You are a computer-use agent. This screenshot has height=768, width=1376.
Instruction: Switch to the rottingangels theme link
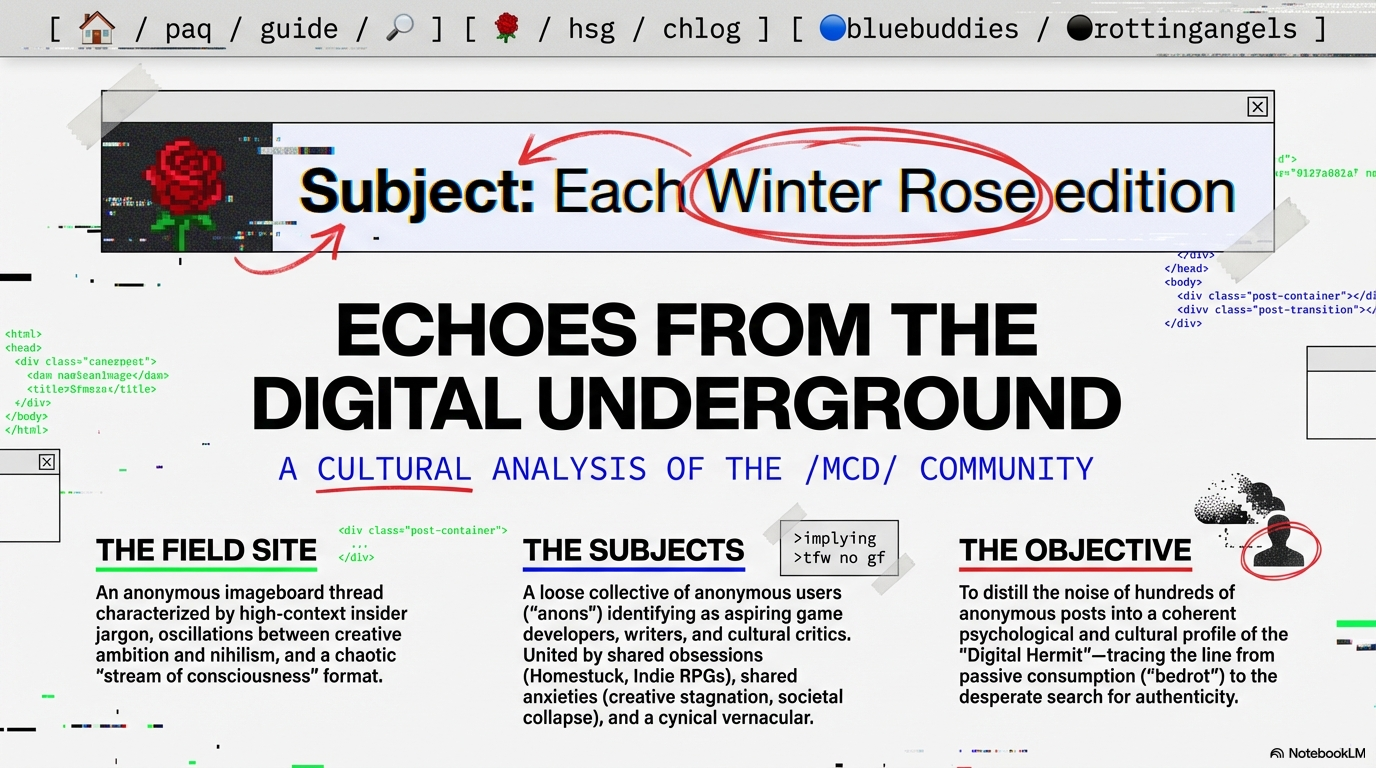(x=1184, y=29)
